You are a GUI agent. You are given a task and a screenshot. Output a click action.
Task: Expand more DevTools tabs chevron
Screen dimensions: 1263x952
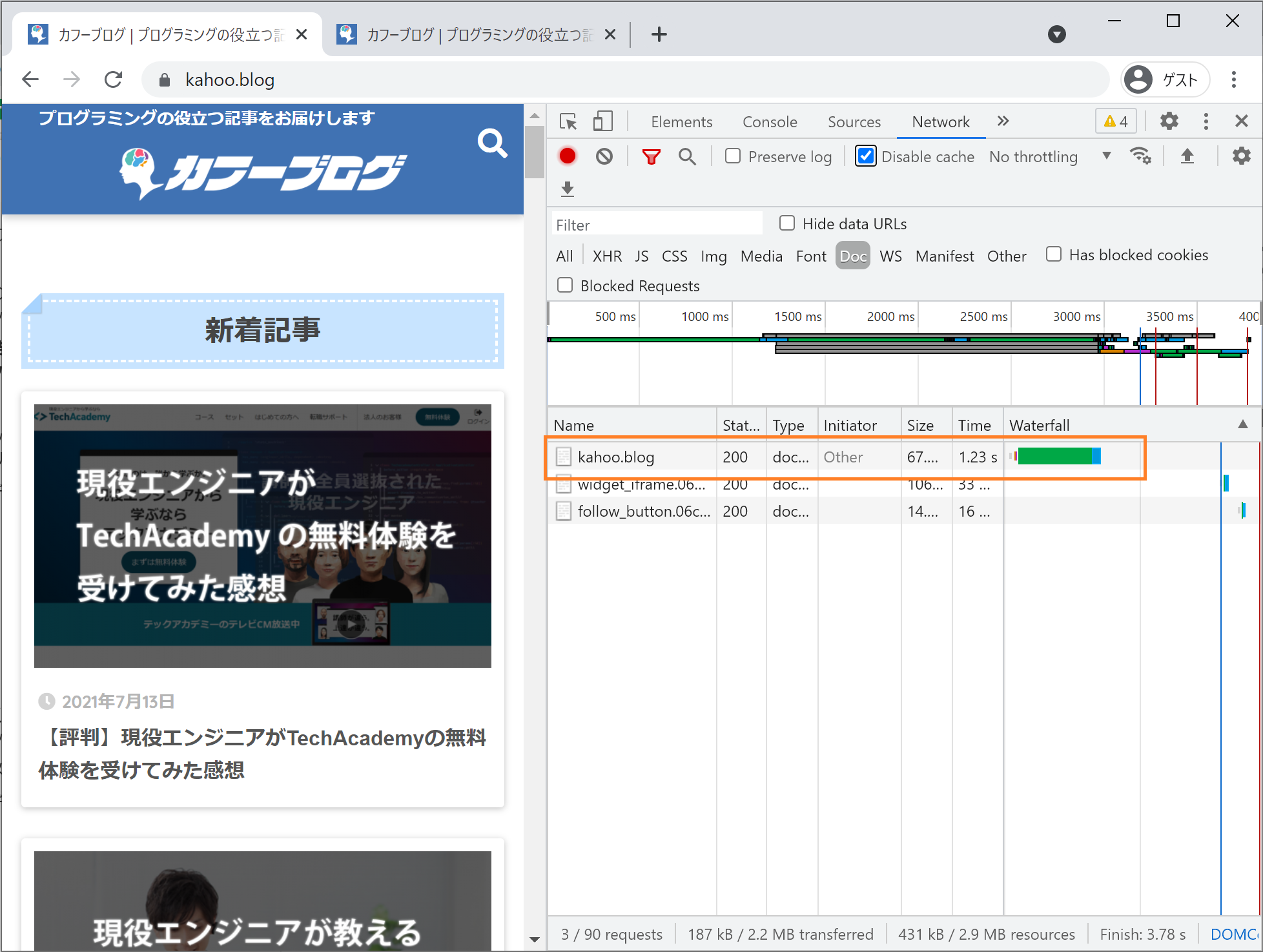coord(1003,121)
